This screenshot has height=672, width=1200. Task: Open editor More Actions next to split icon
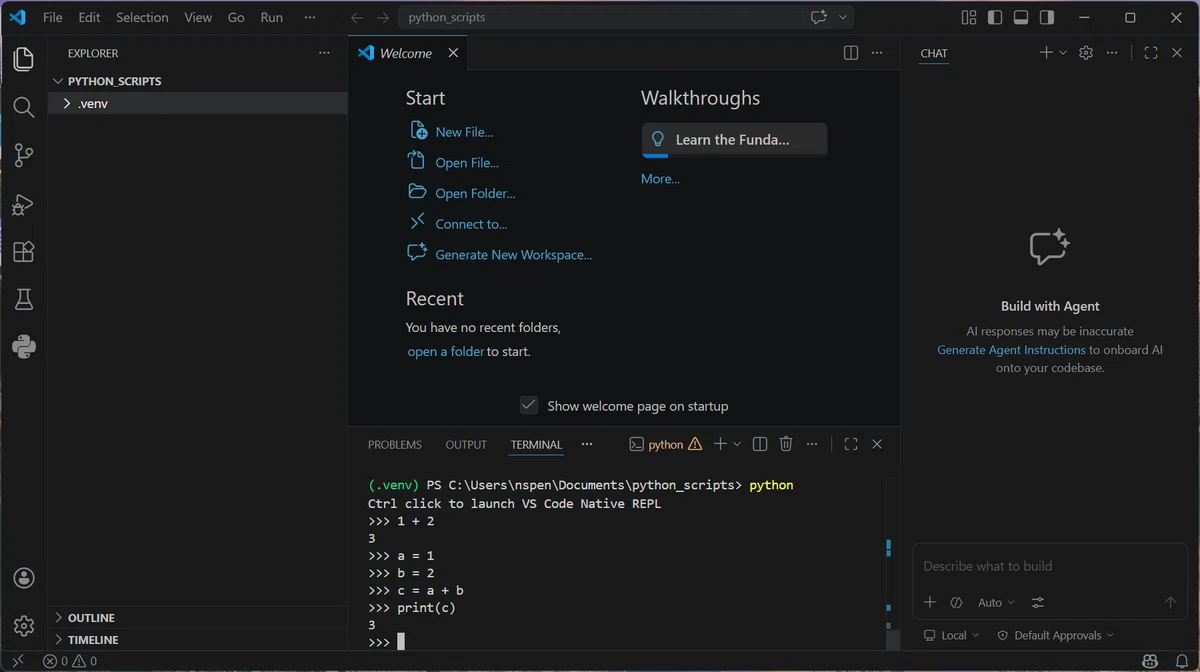click(877, 53)
